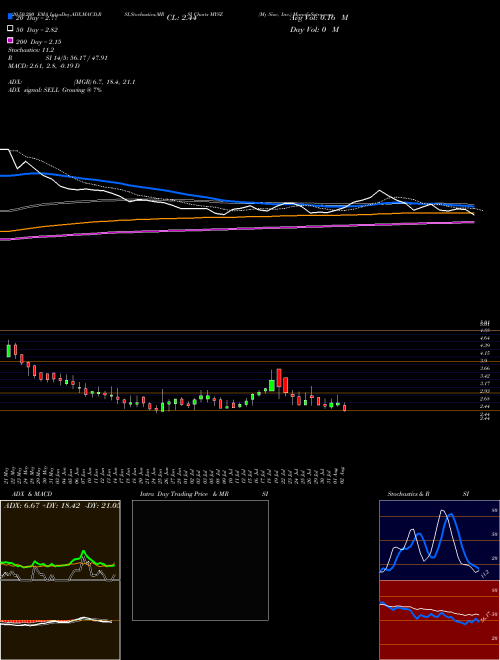Click the '(MGR) 6.7, 18.4, 21.1' ADX values
500x660 pixels.
click(104, 82)
